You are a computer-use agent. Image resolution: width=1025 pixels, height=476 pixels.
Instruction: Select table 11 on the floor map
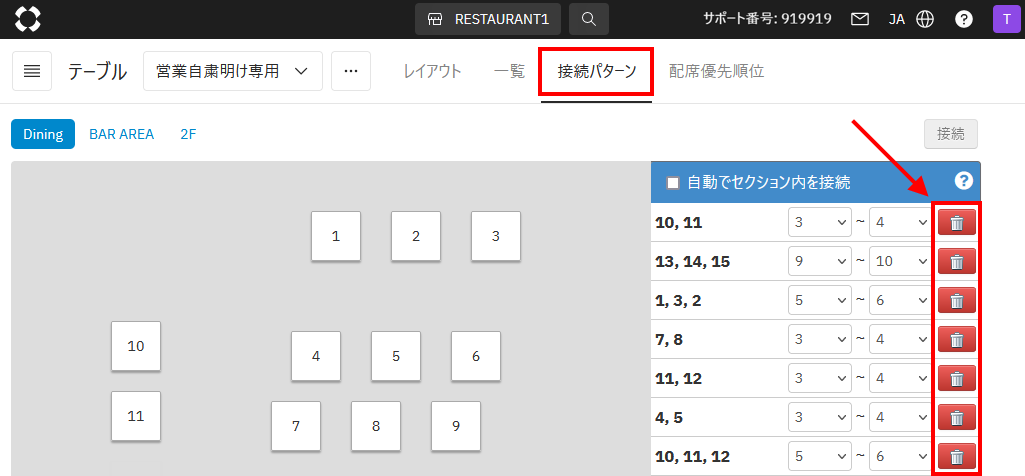[x=136, y=416]
